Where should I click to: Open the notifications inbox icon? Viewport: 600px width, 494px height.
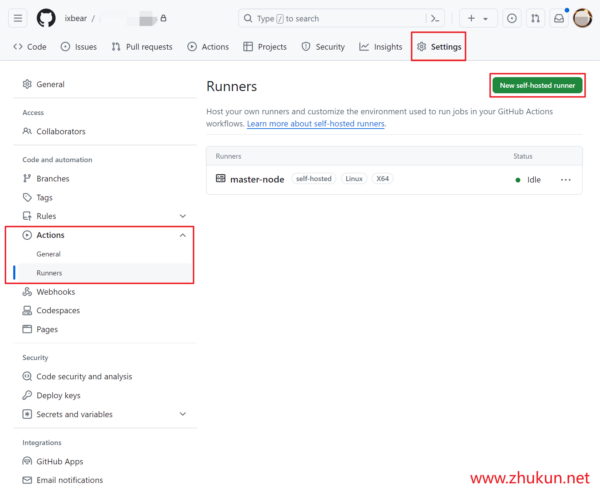point(559,18)
